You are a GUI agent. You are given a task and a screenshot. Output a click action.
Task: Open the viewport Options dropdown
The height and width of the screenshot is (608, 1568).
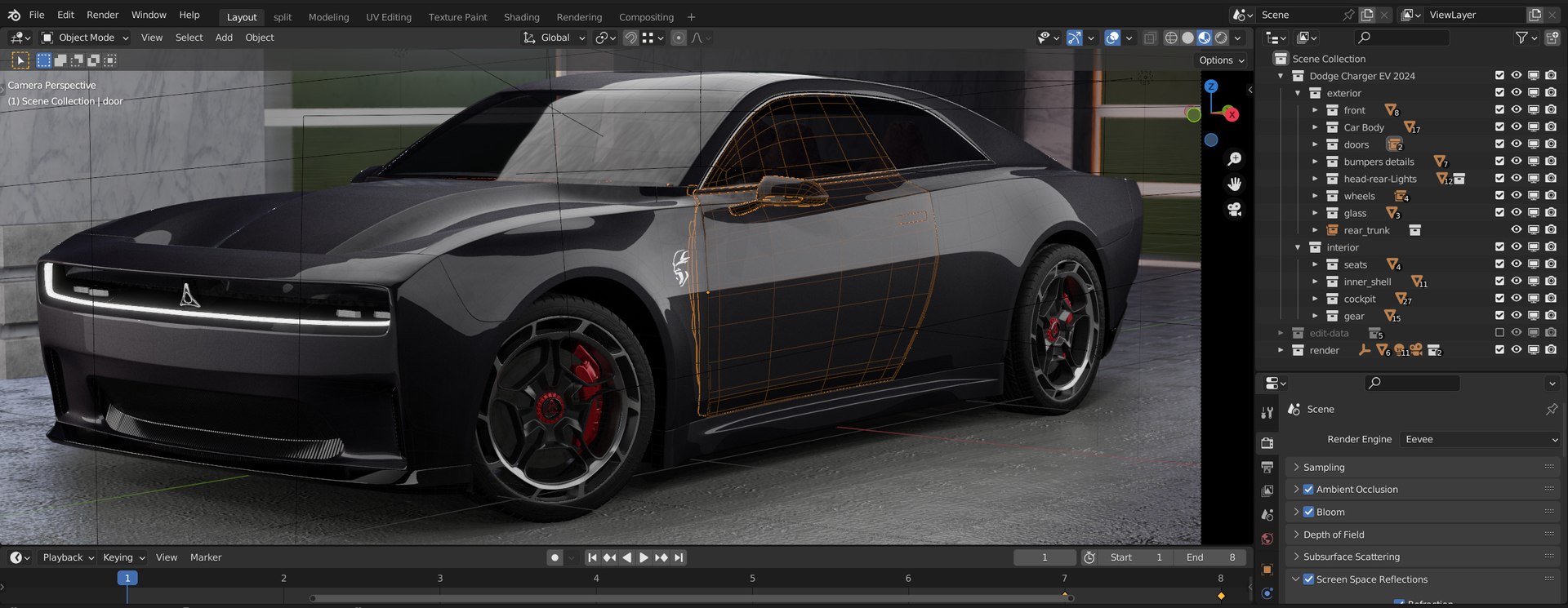[1222, 60]
